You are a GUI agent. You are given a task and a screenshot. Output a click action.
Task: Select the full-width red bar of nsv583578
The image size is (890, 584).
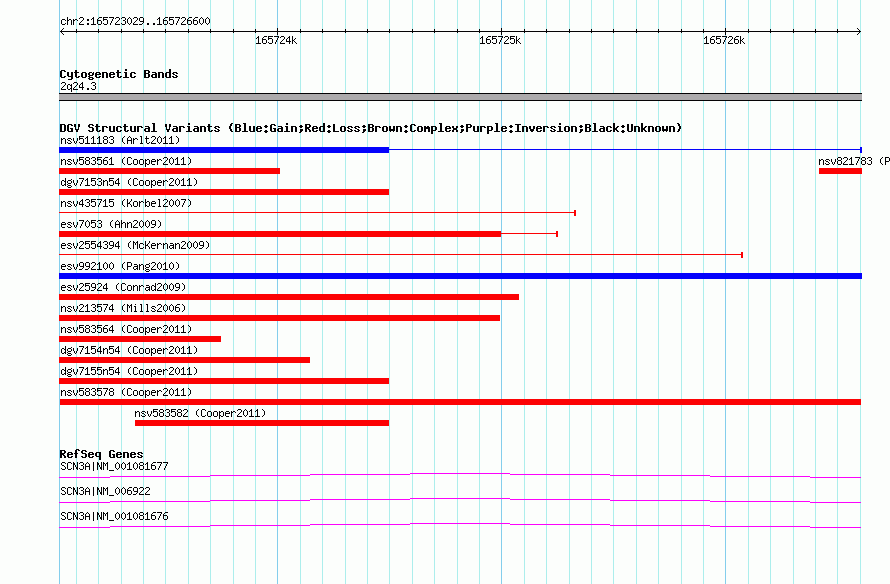pyautogui.click(x=460, y=402)
